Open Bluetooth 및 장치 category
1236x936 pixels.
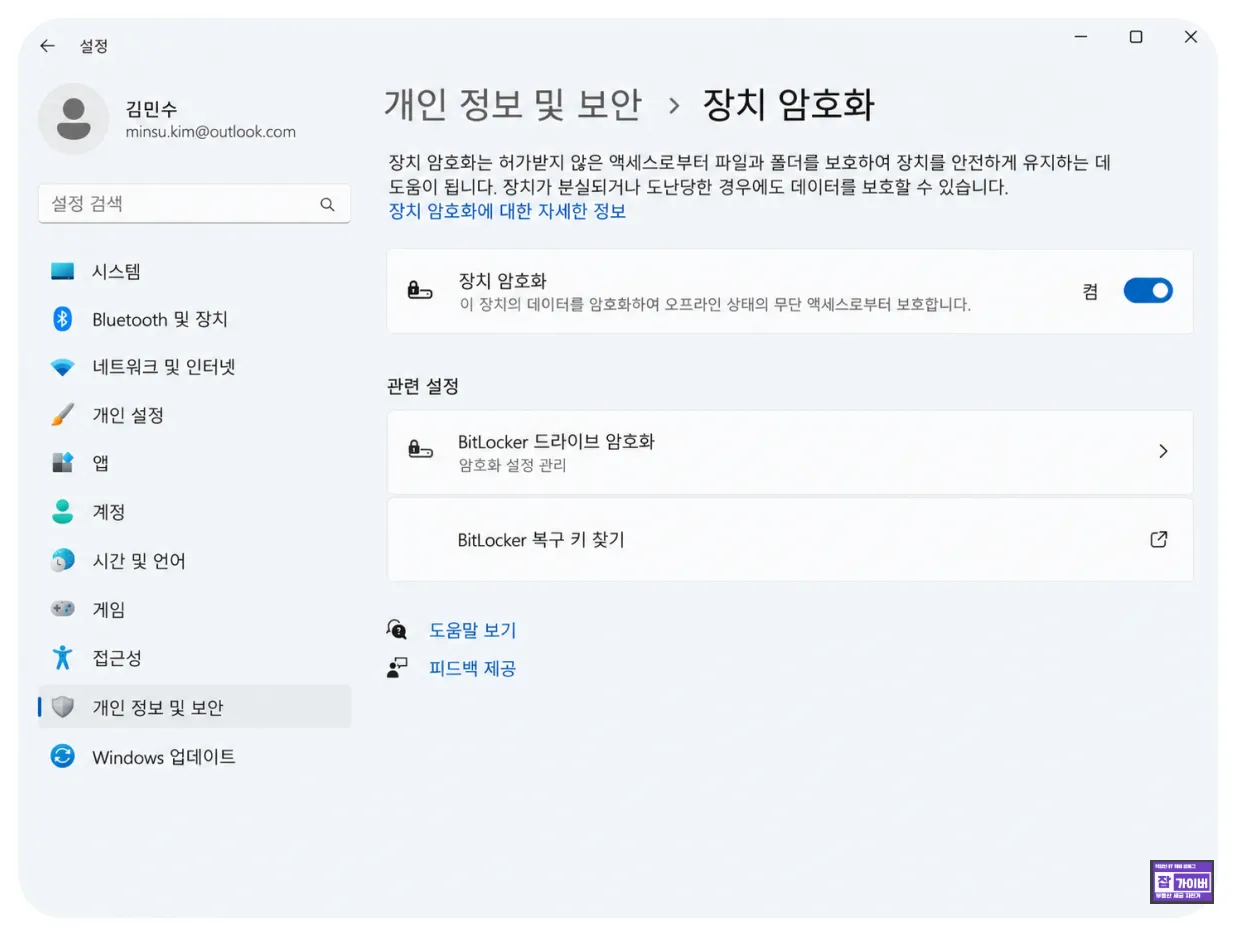click(x=194, y=319)
